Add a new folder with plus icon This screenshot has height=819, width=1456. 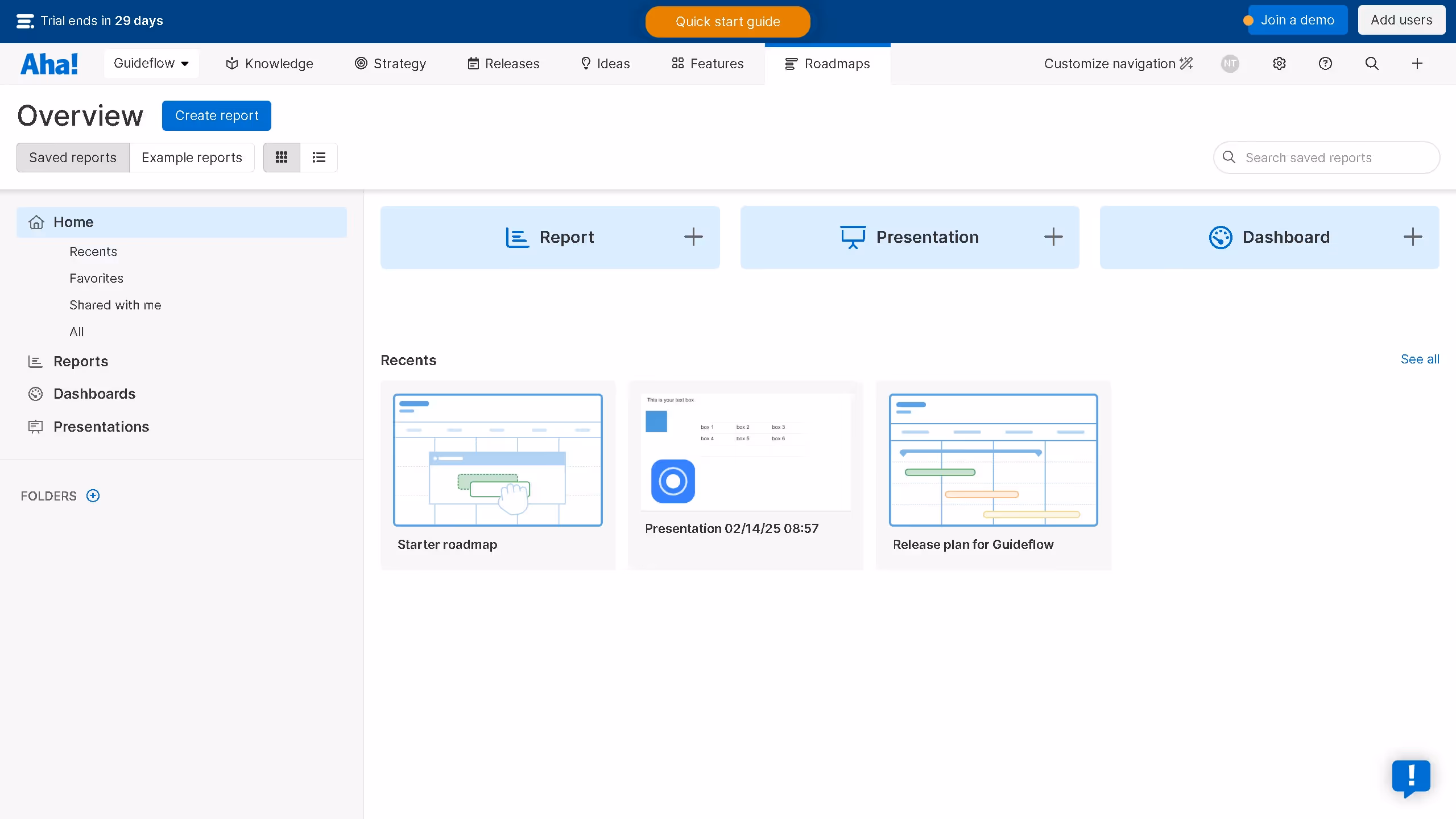(93, 496)
